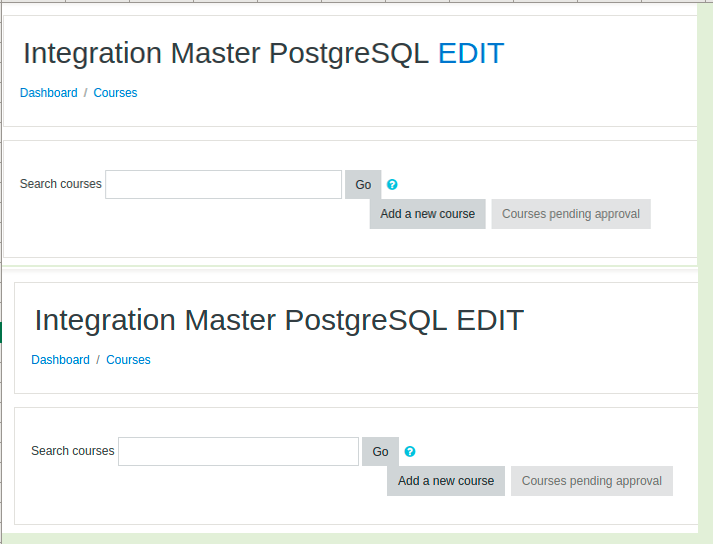Image resolution: width=713 pixels, height=544 pixels.
Task: Click the help icon beside lower Go button
Action: [x=410, y=451]
